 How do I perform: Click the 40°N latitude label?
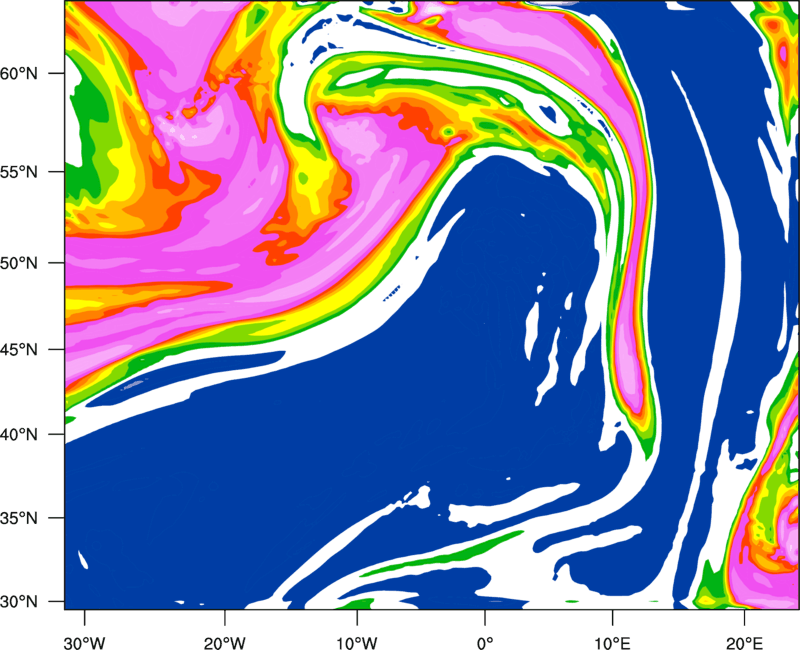19,434
